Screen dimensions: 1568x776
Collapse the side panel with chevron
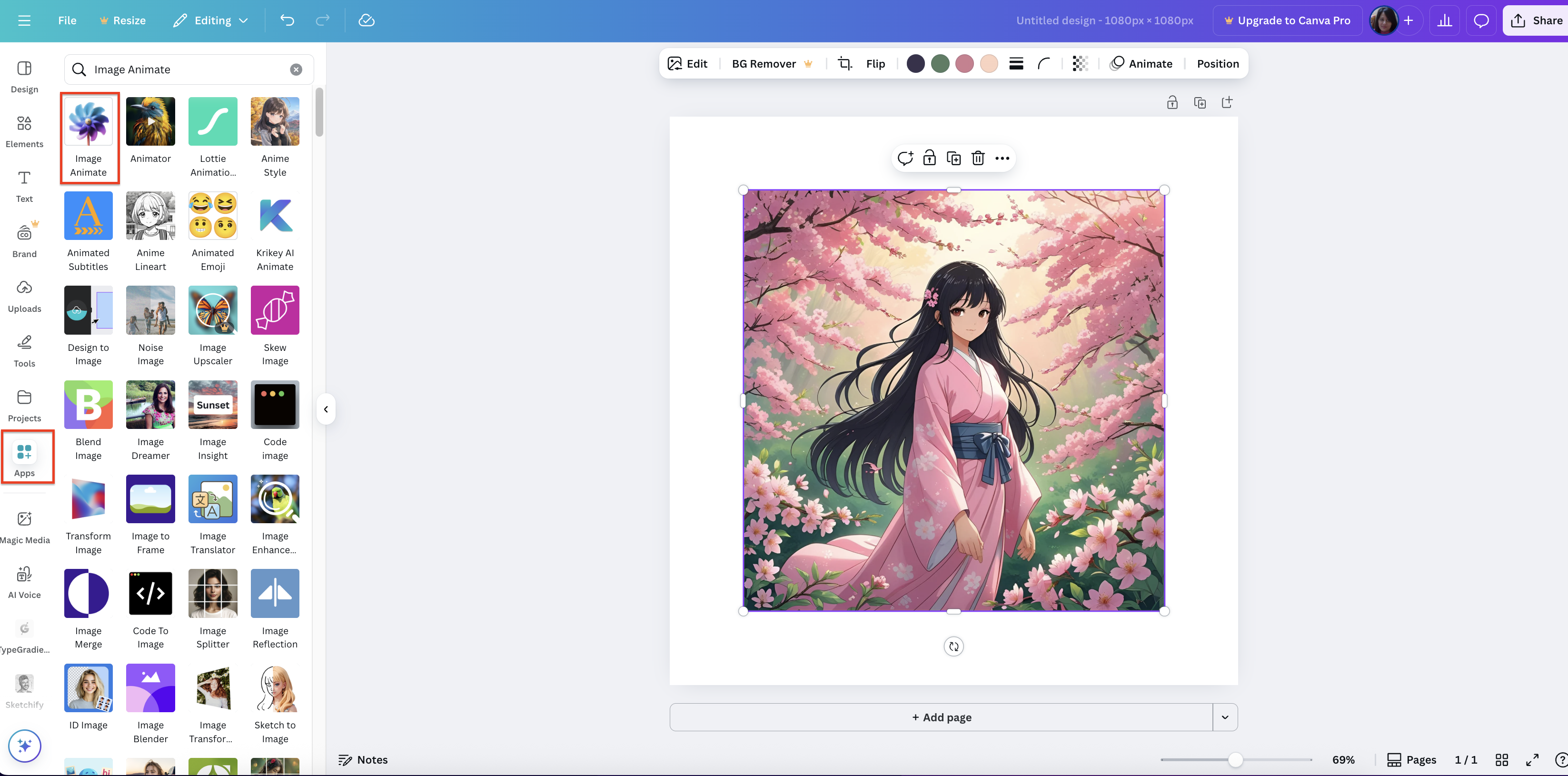(x=326, y=409)
